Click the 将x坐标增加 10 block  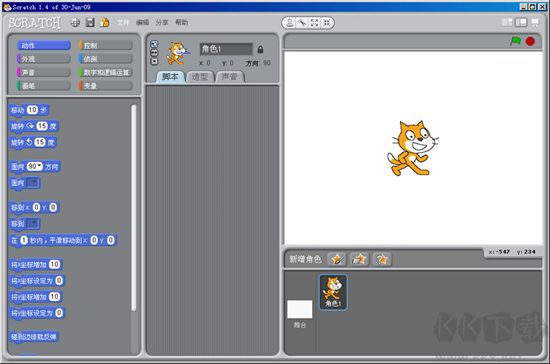(x=35, y=264)
